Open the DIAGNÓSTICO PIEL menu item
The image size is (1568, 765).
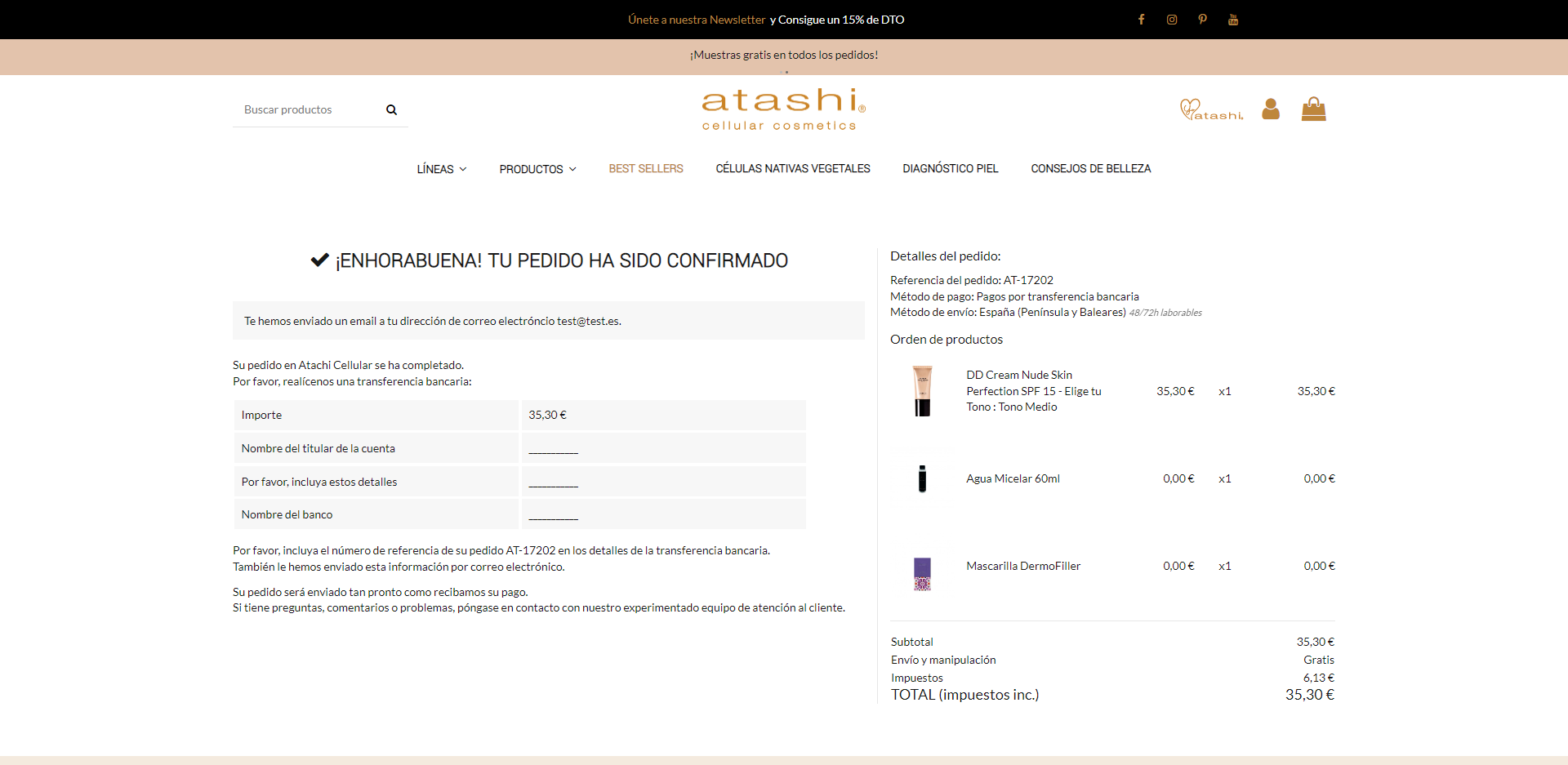coord(951,169)
